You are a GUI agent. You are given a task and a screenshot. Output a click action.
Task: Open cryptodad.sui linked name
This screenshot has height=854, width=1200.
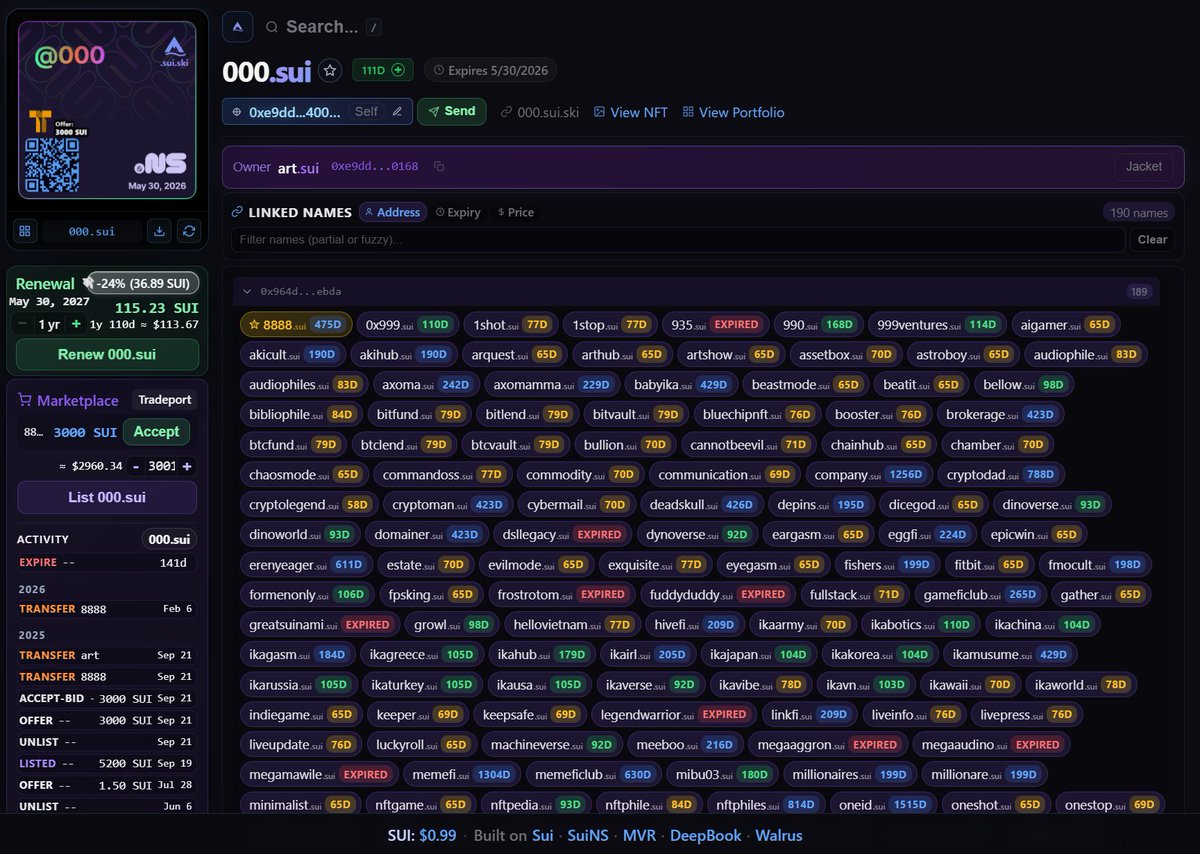tap(1001, 474)
